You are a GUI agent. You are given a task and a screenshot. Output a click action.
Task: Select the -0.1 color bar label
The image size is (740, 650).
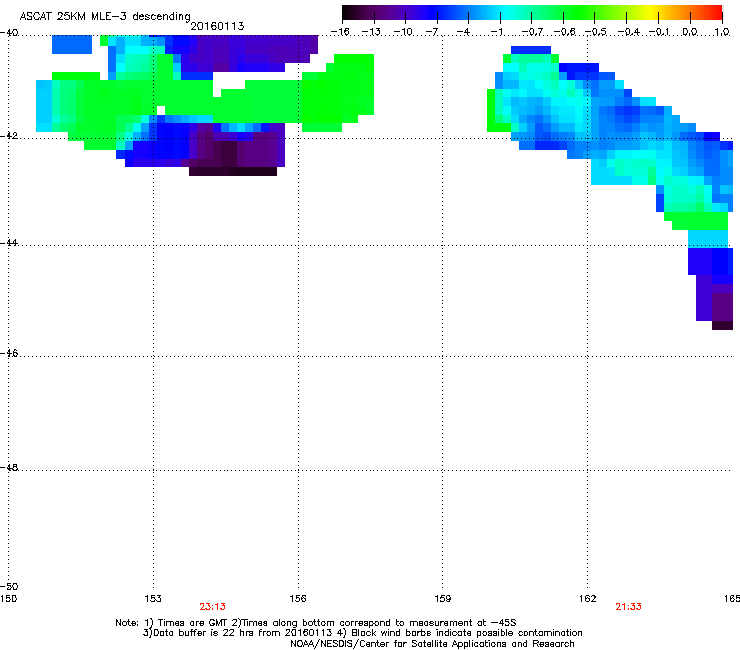660,32
